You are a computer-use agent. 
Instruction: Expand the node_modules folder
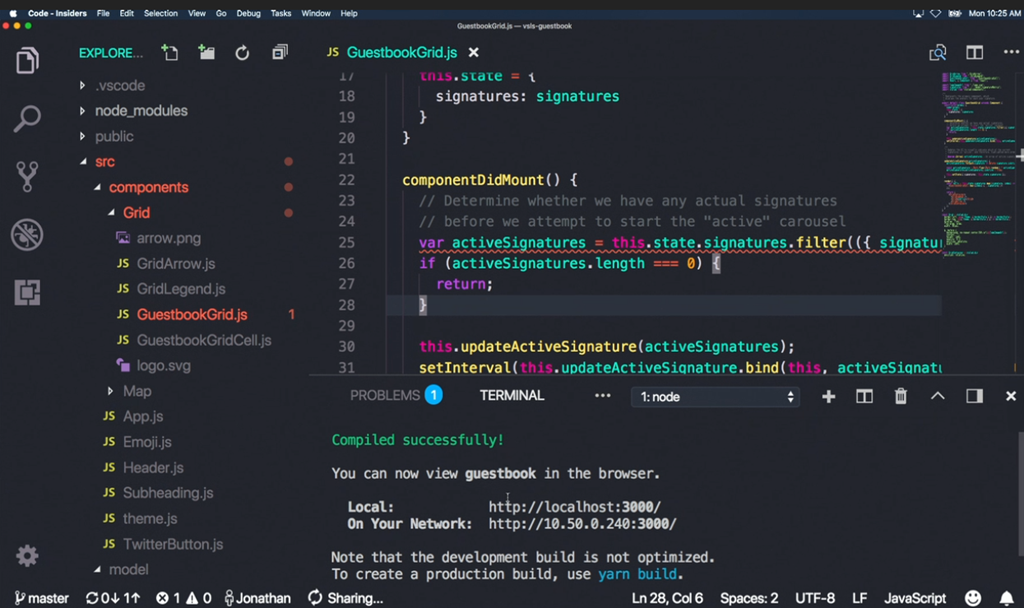pyautogui.click(x=141, y=111)
